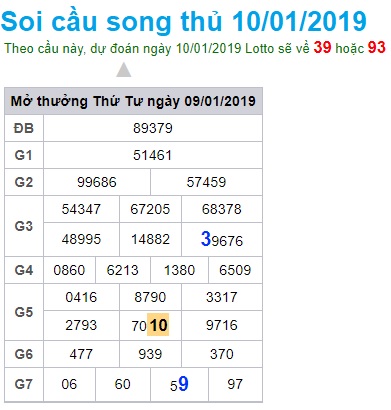Image resolution: width=391 pixels, height=410 pixels.
Task: Click the gray triangle arrow above the table
Action: (124, 70)
